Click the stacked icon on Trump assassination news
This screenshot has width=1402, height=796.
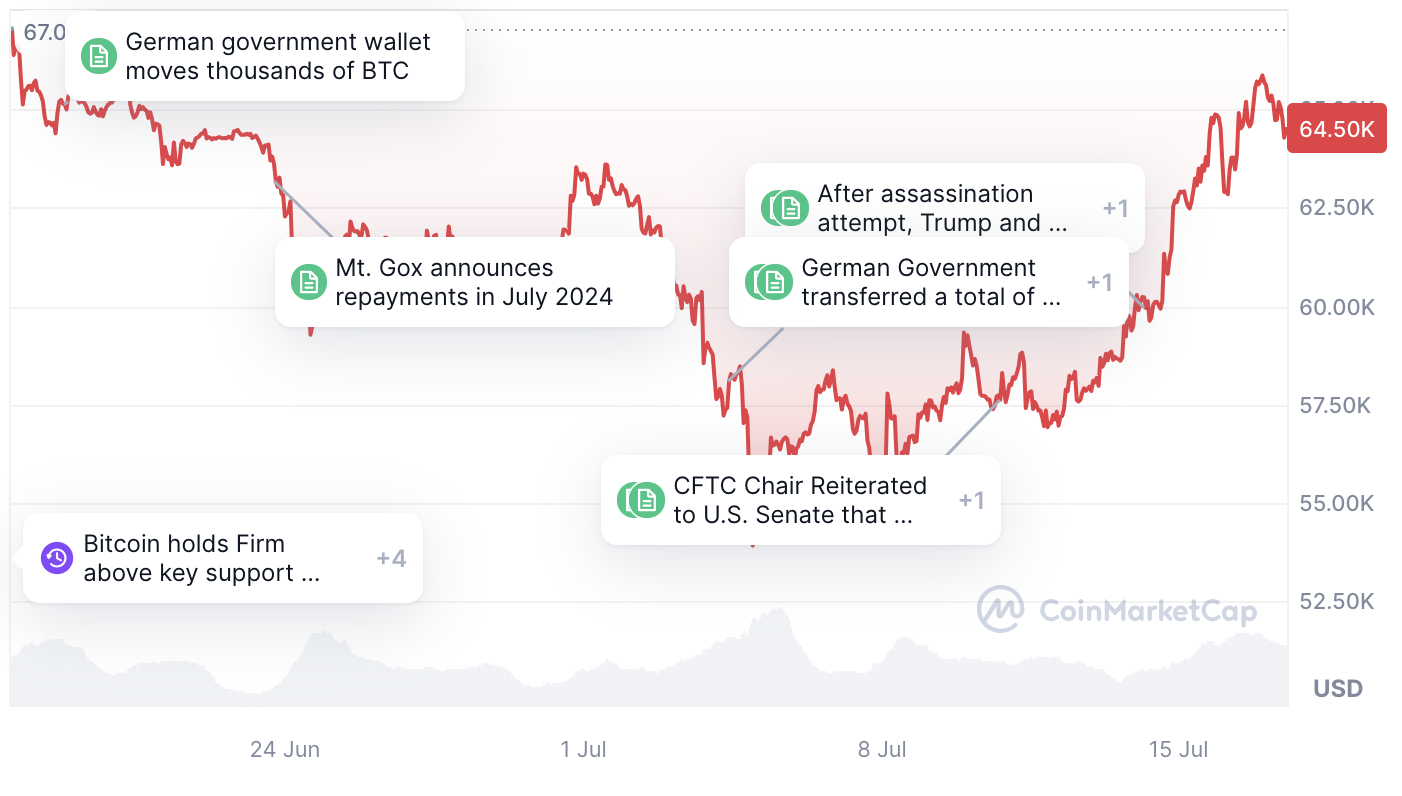click(786, 208)
